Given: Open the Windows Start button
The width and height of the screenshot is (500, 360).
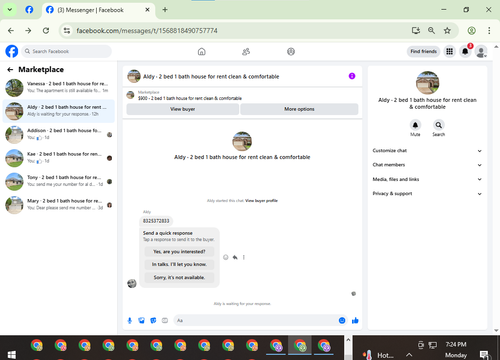Looking at the screenshot, I should point(12,354).
